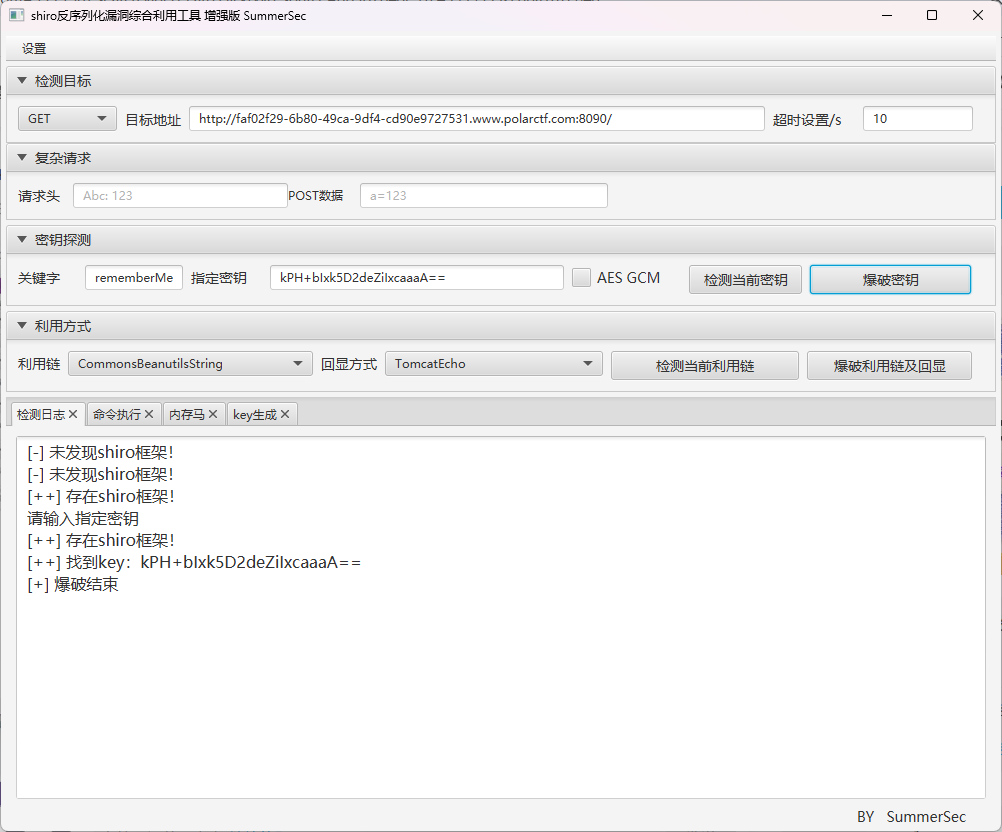Image resolution: width=1002 pixels, height=832 pixels.
Task: Enable the AES GCM checkbox
Action: coord(581,278)
